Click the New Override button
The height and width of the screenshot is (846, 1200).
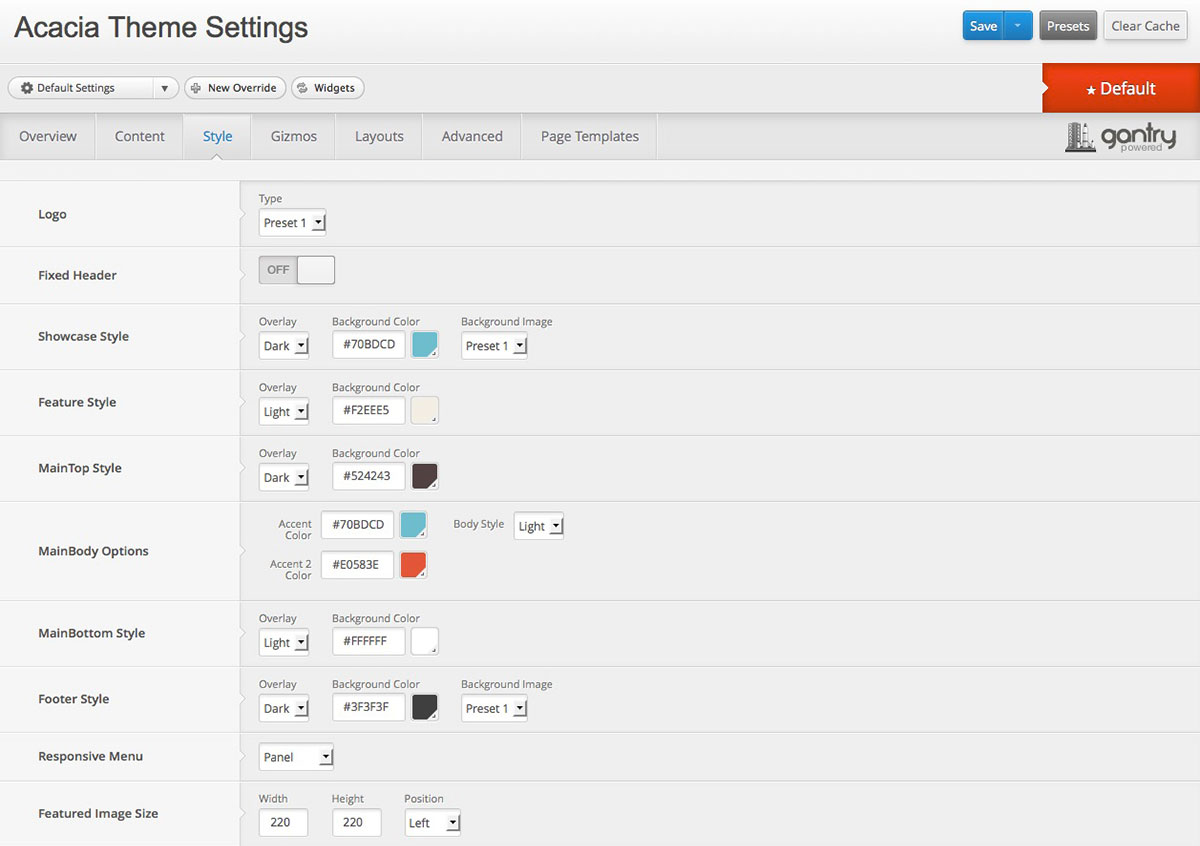[235, 88]
